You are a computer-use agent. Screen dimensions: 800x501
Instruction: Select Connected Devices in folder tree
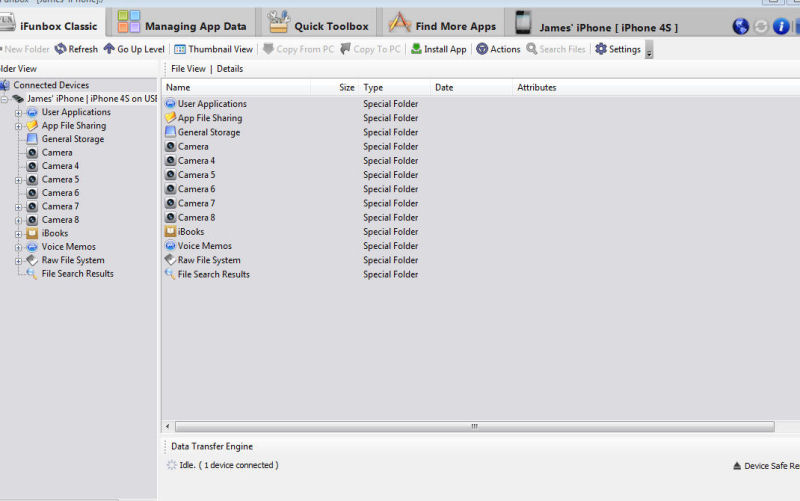point(51,85)
